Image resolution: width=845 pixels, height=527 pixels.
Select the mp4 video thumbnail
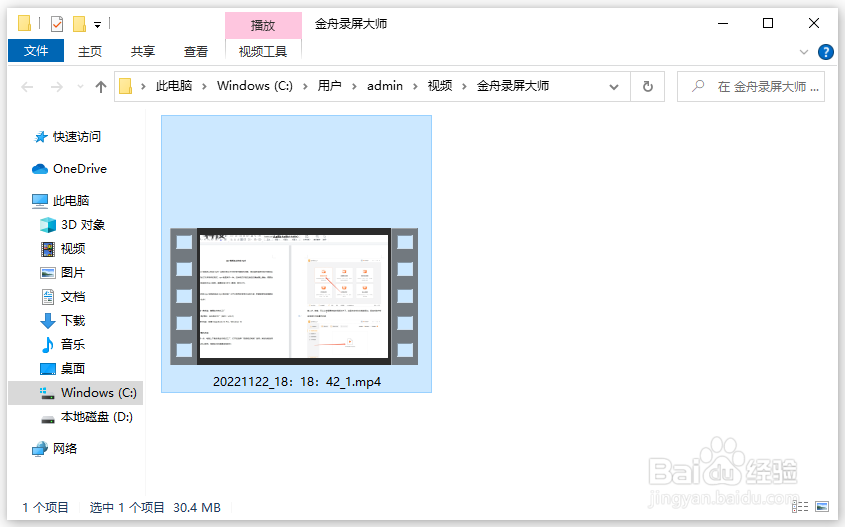(x=294, y=296)
